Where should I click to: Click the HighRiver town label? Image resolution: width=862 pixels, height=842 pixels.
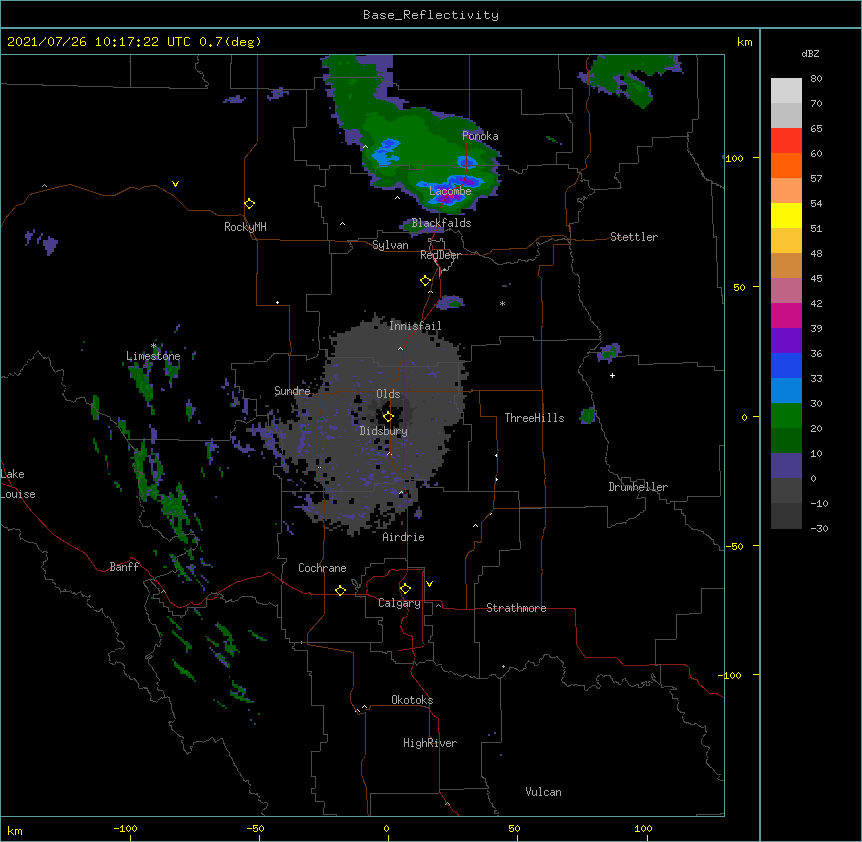(x=430, y=743)
